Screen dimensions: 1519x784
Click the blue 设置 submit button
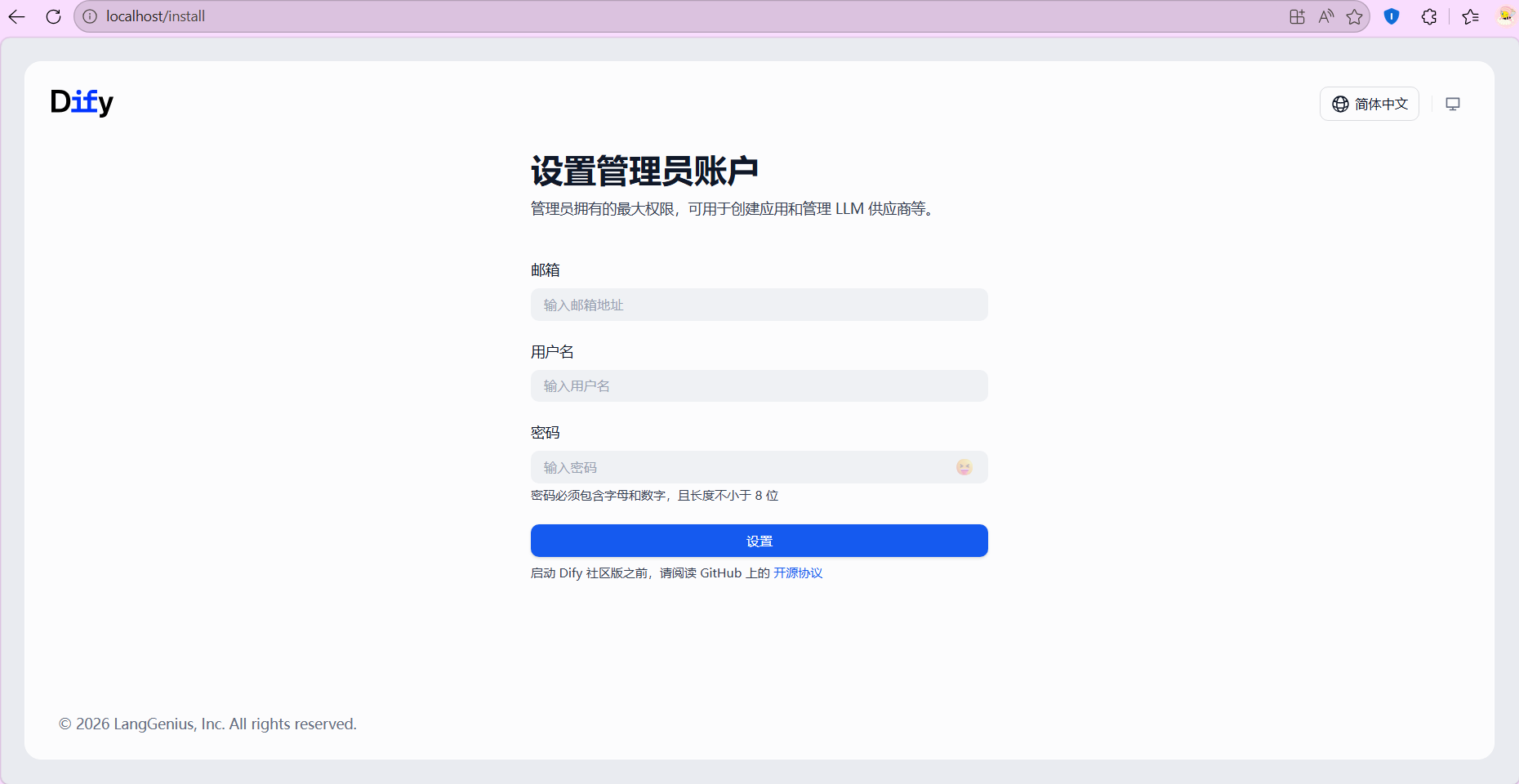759,541
